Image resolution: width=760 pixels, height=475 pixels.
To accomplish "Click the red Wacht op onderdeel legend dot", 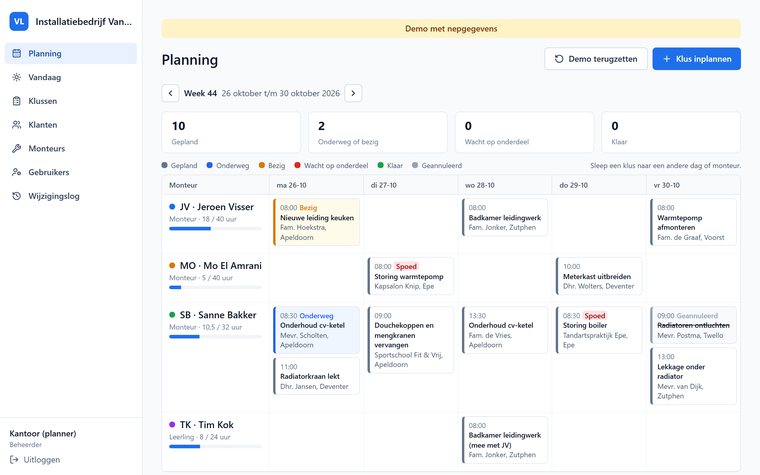I will pos(298,165).
